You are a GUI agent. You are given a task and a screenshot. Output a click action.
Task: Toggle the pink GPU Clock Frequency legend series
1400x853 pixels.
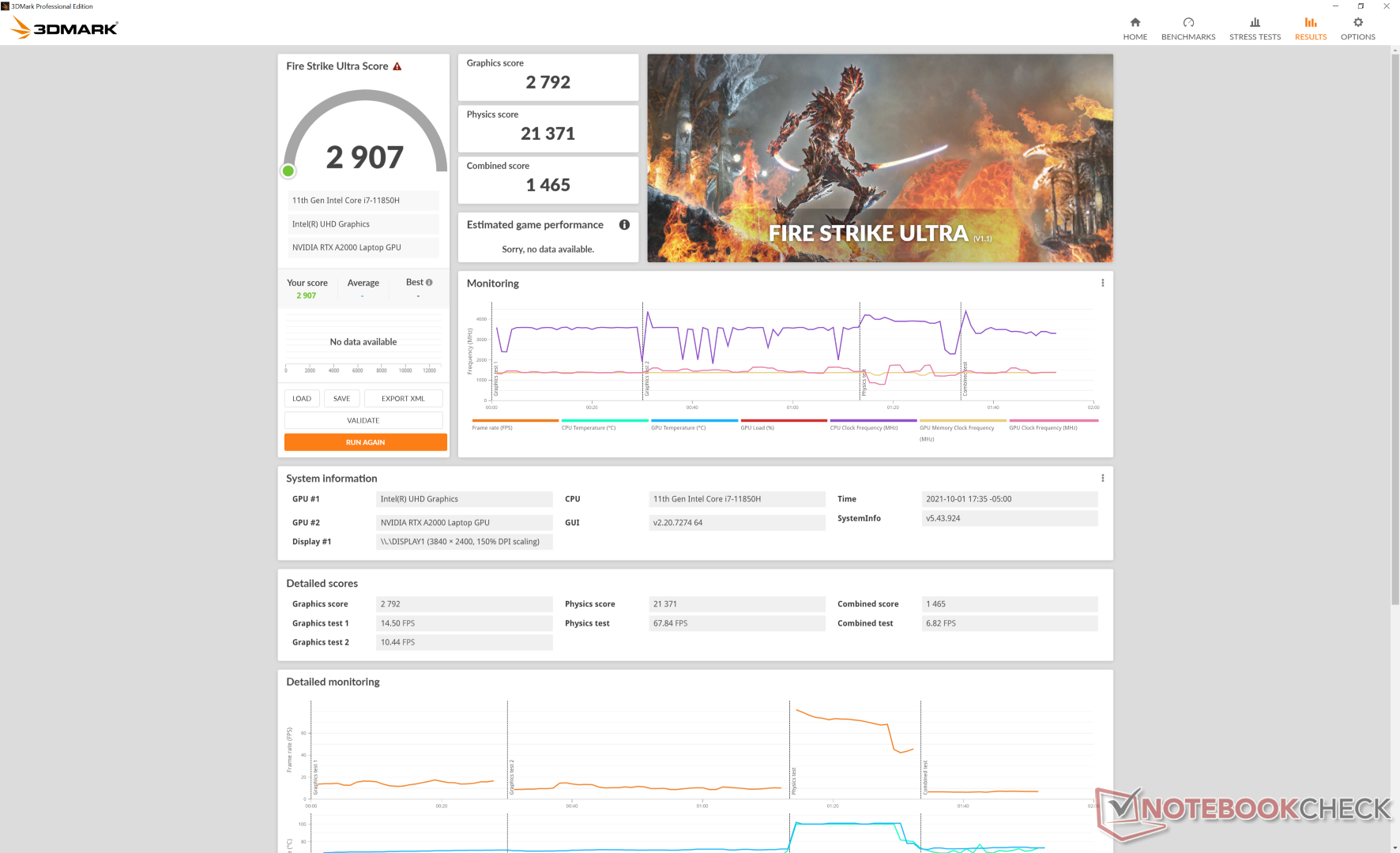point(1053,425)
